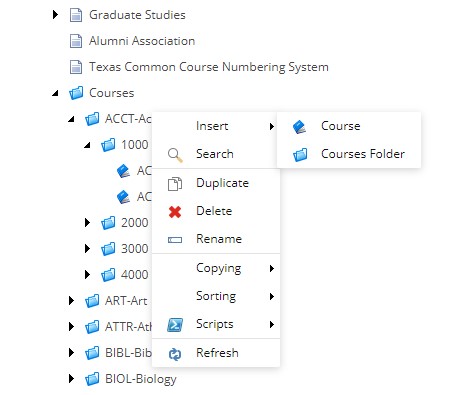
Task: Expand the 2000 folder
Action: tap(87, 222)
